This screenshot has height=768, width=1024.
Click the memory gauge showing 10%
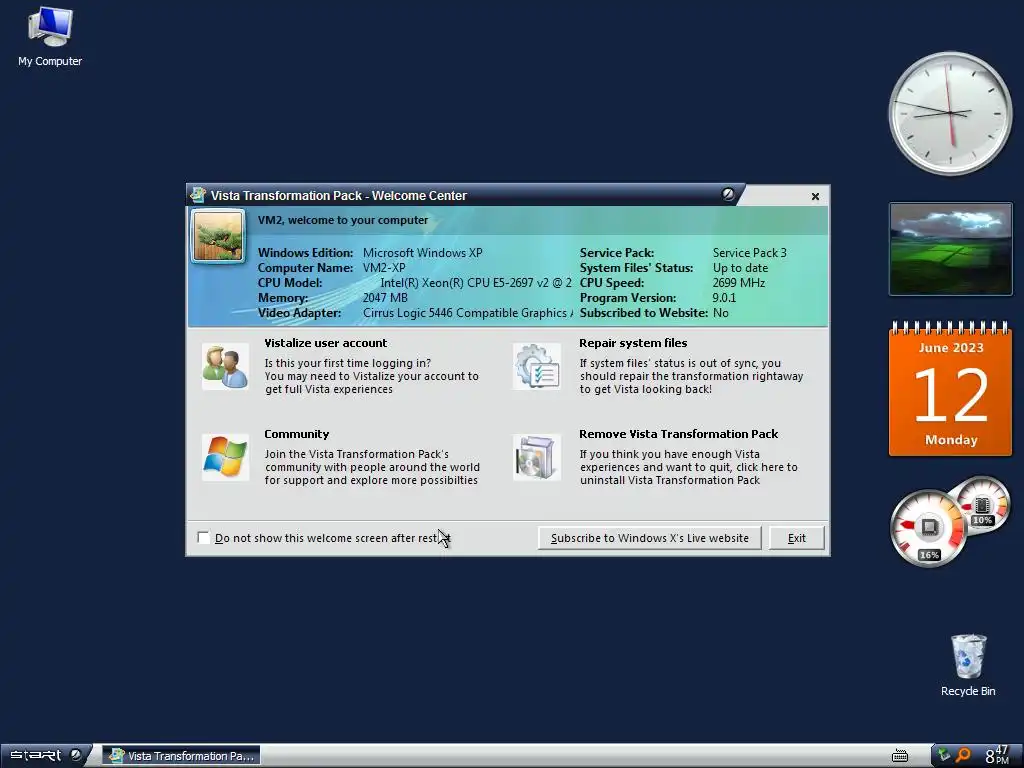982,505
